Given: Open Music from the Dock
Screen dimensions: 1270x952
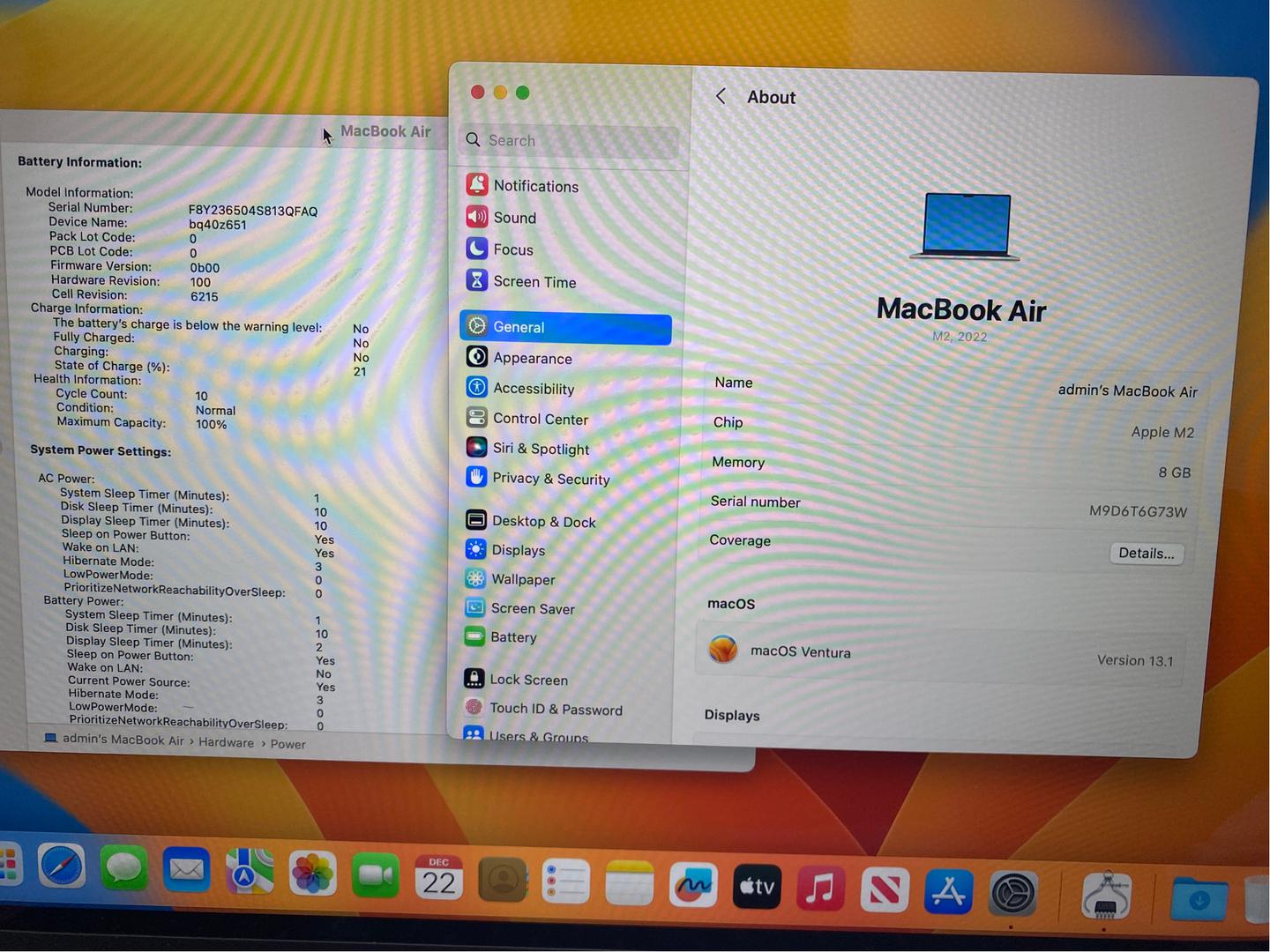Looking at the screenshot, I should (x=820, y=888).
